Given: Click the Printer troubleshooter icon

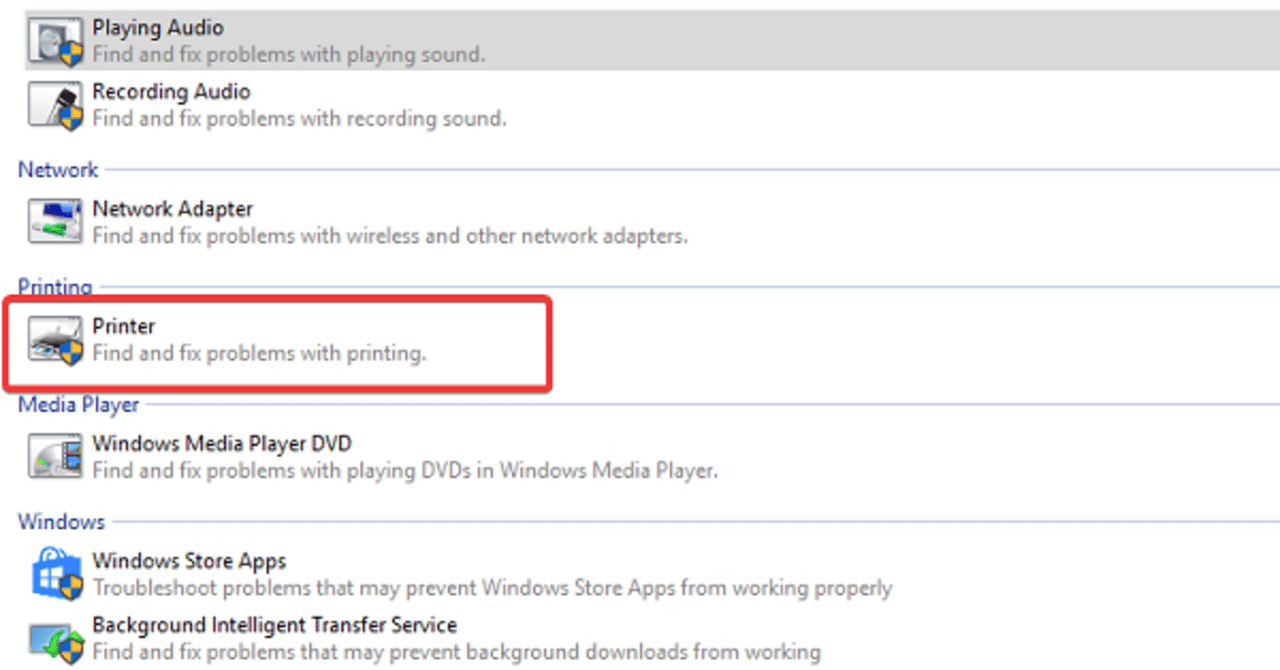Looking at the screenshot, I should pos(55,340).
